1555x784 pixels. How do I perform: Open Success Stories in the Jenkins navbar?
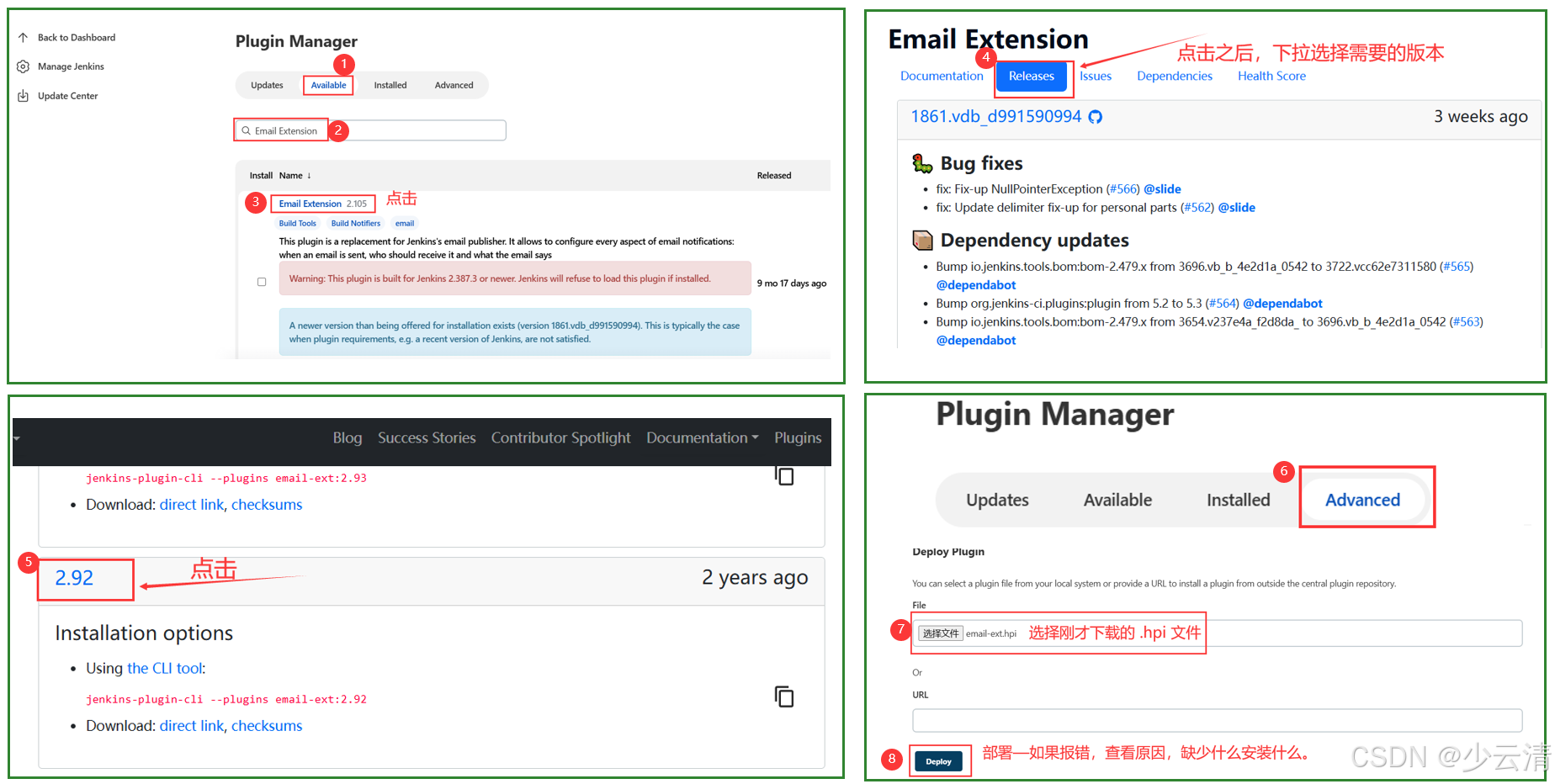[427, 437]
